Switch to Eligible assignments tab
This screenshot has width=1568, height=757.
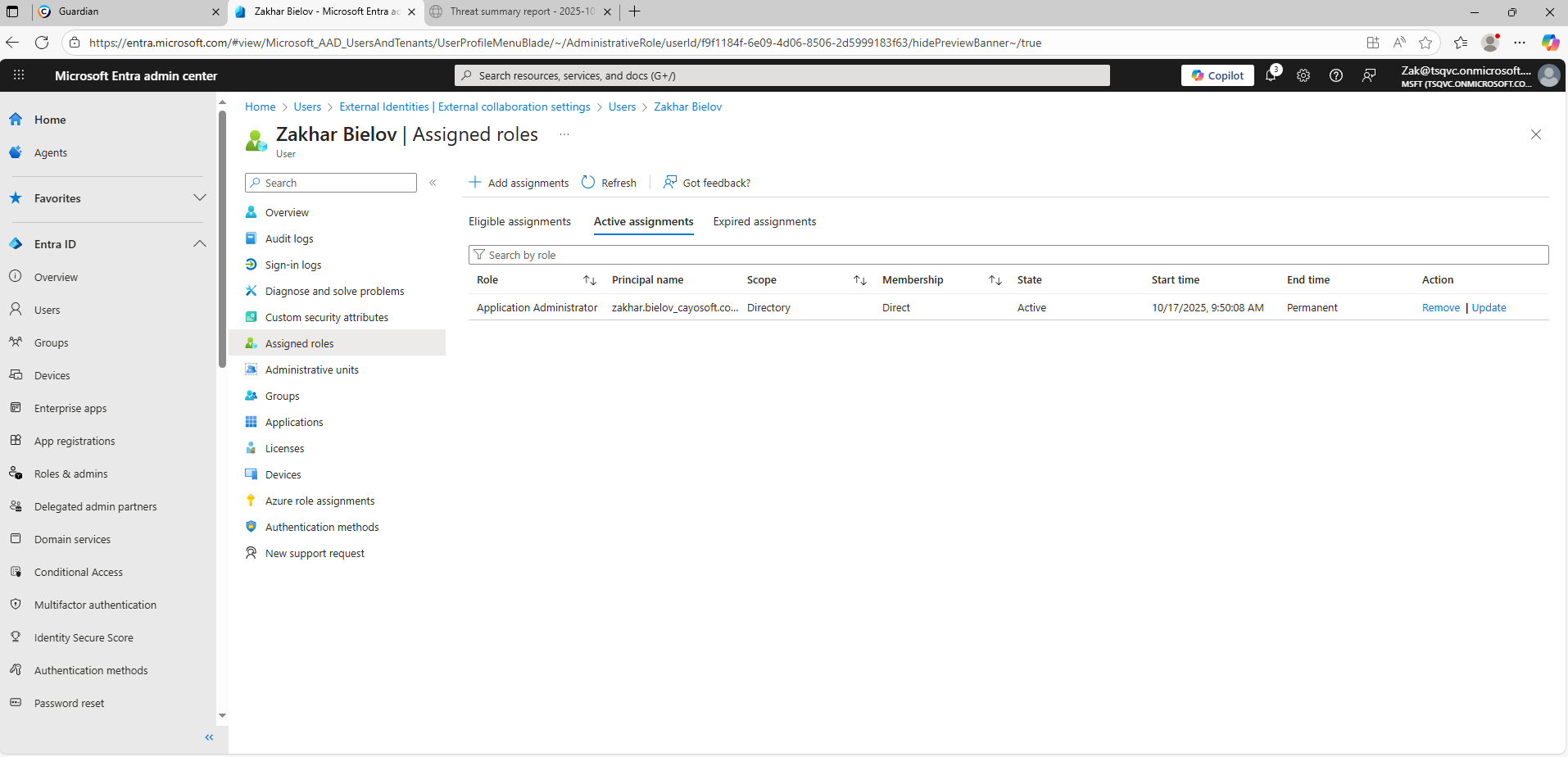click(x=519, y=222)
